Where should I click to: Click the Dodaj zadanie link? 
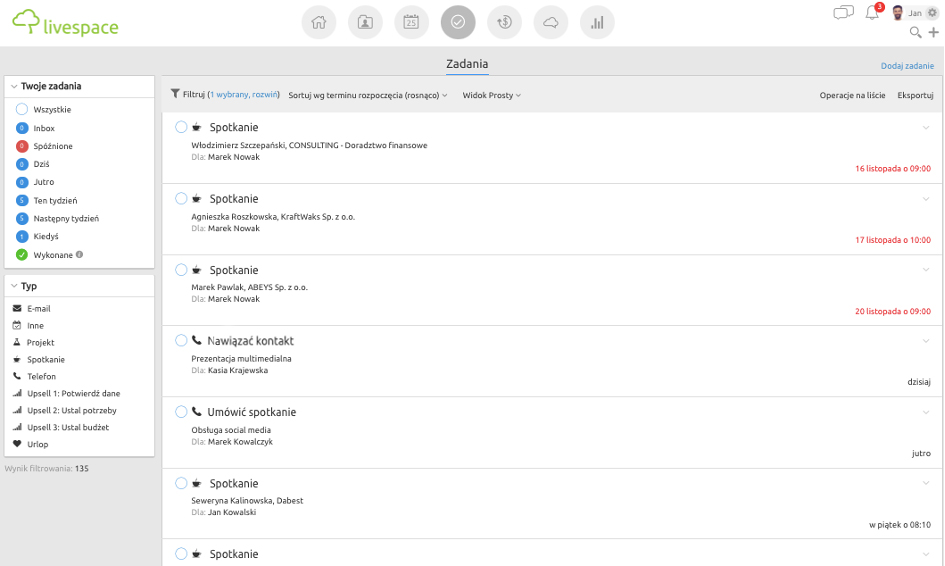point(907,66)
